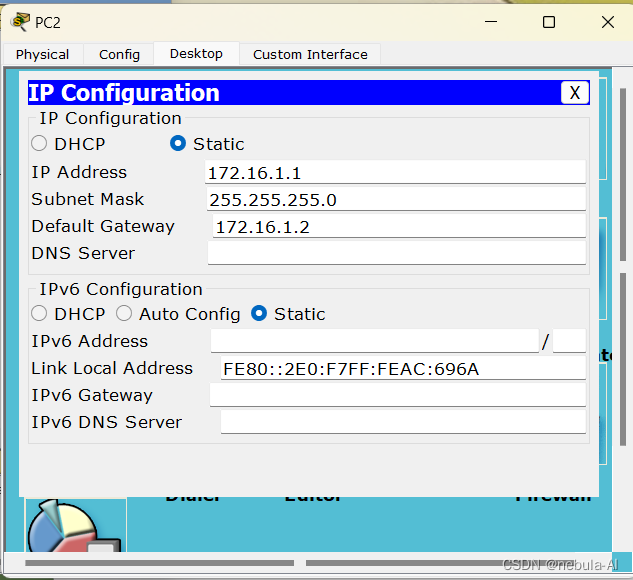Select the IPv6 Static radio button
Image resolution: width=633 pixels, height=580 pixels.
pyautogui.click(x=259, y=314)
